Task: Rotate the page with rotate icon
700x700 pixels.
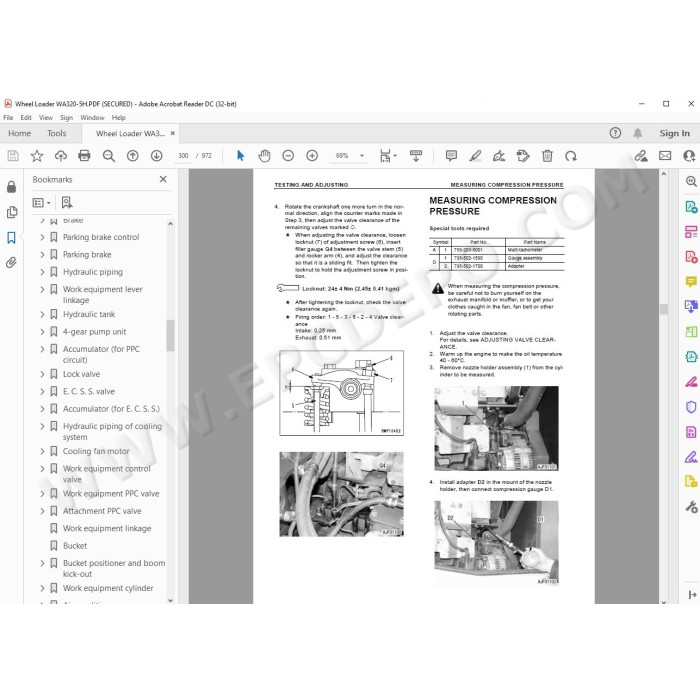Action: 571,156
